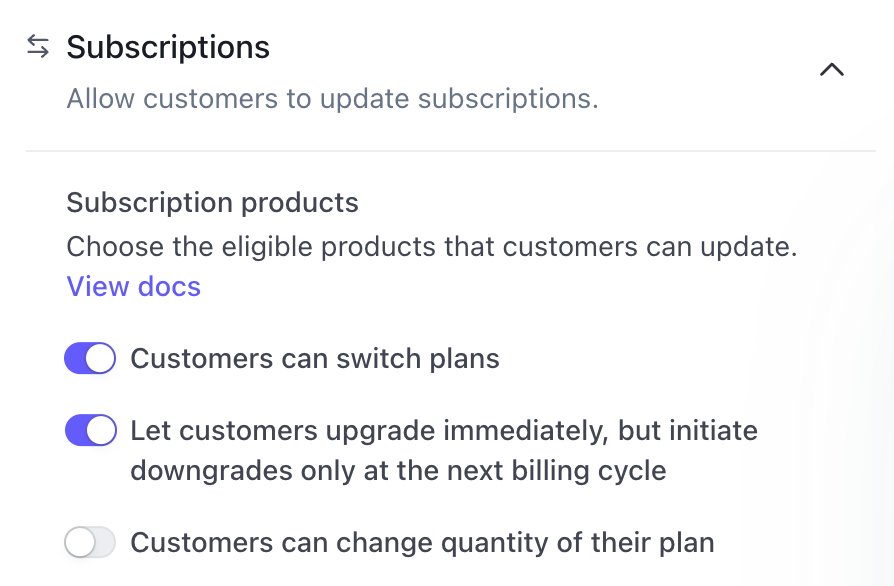Enable the change quantity of plan toggle
894x586 pixels.
pyautogui.click(x=90, y=543)
